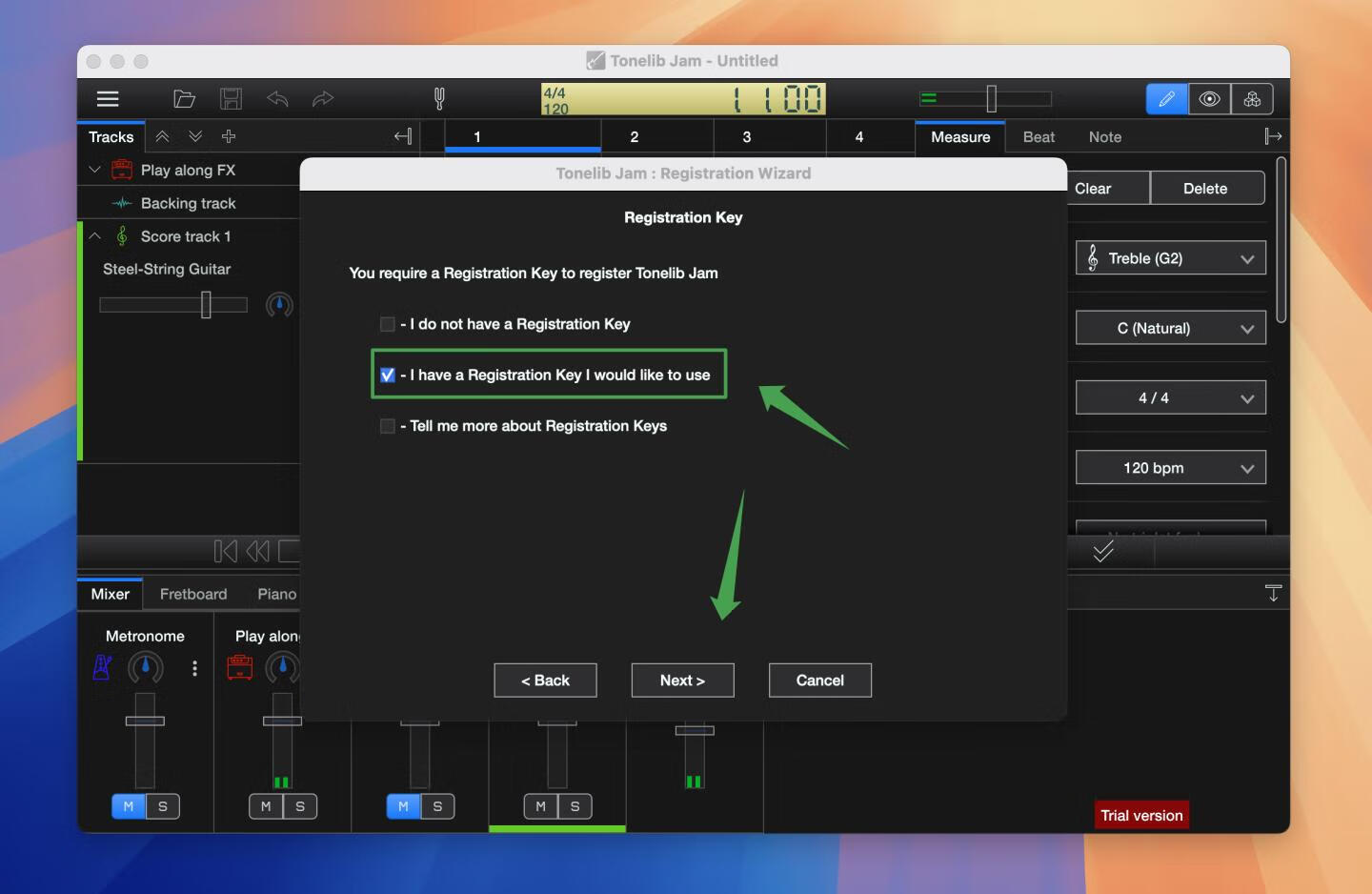Image resolution: width=1372 pixels, height=894 pixels.
Task: Move track down with the down chevrons icon
Action: click(x=195, y=136)
